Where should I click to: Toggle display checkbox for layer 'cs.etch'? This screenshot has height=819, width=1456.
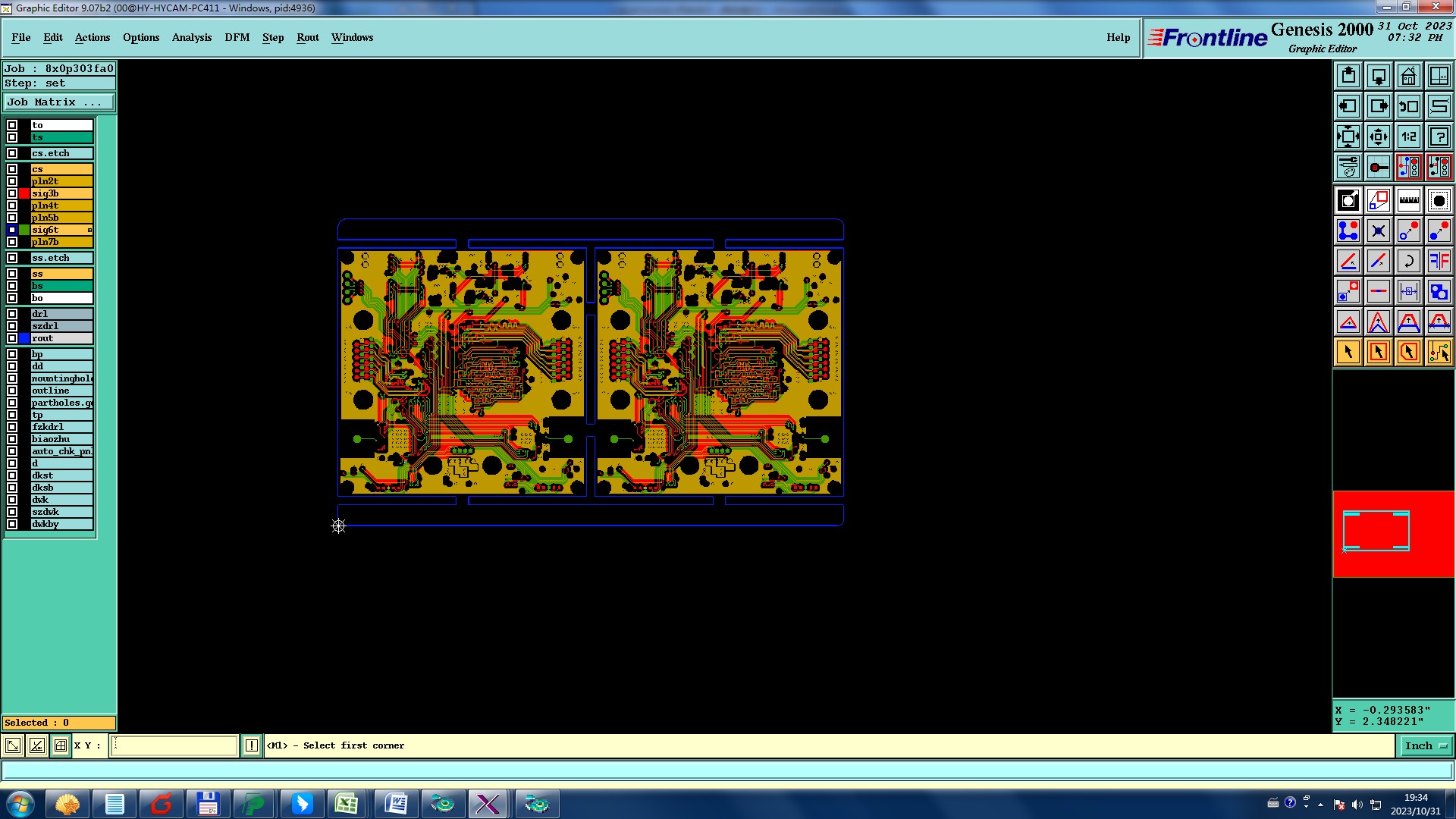12,153
